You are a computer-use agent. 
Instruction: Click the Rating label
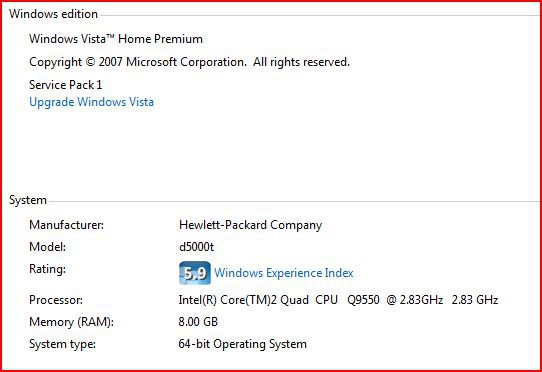[47, 269]
